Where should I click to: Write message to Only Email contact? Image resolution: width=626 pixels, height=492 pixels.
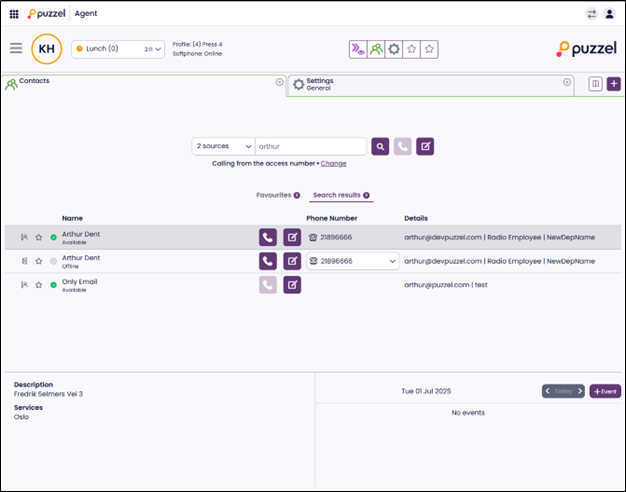(x=292, y=285)
